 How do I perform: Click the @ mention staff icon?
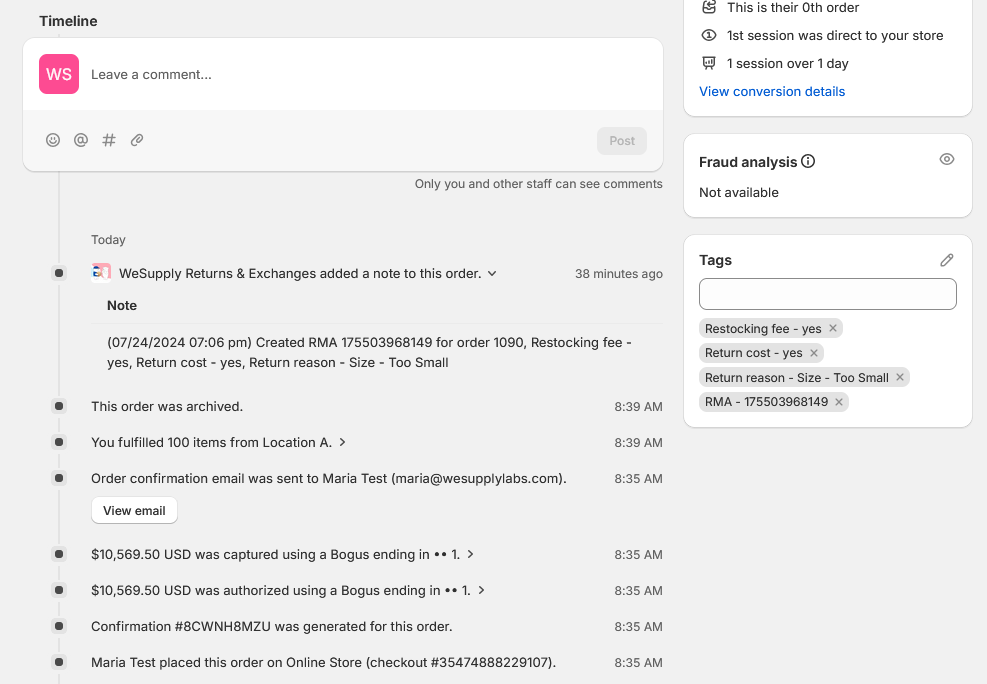[x=81, y=140]
